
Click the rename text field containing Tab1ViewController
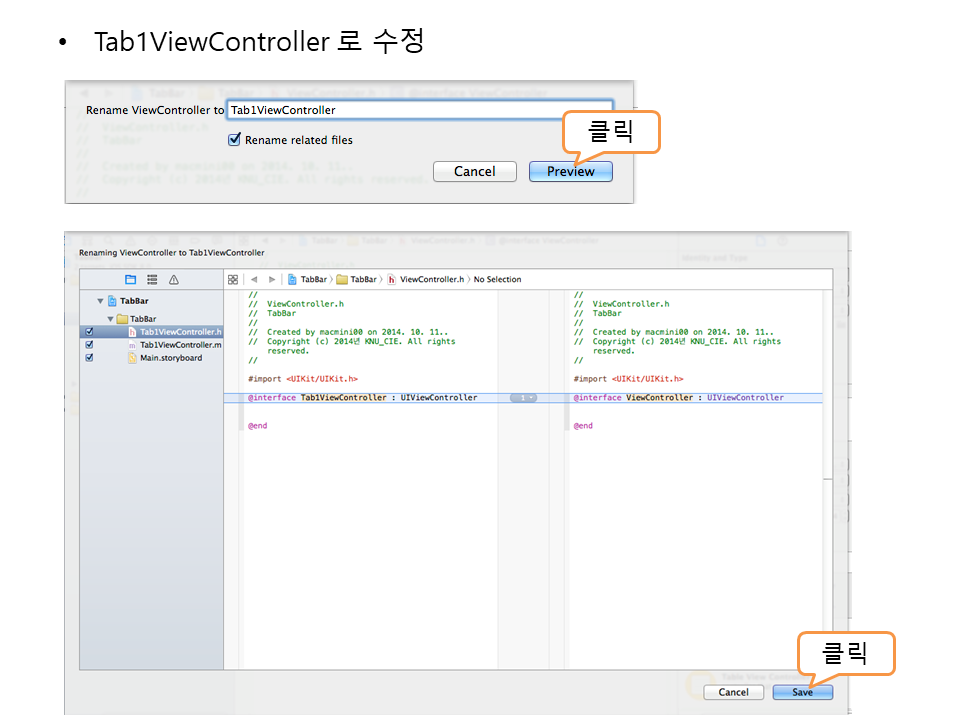click(x=419, y=110)
